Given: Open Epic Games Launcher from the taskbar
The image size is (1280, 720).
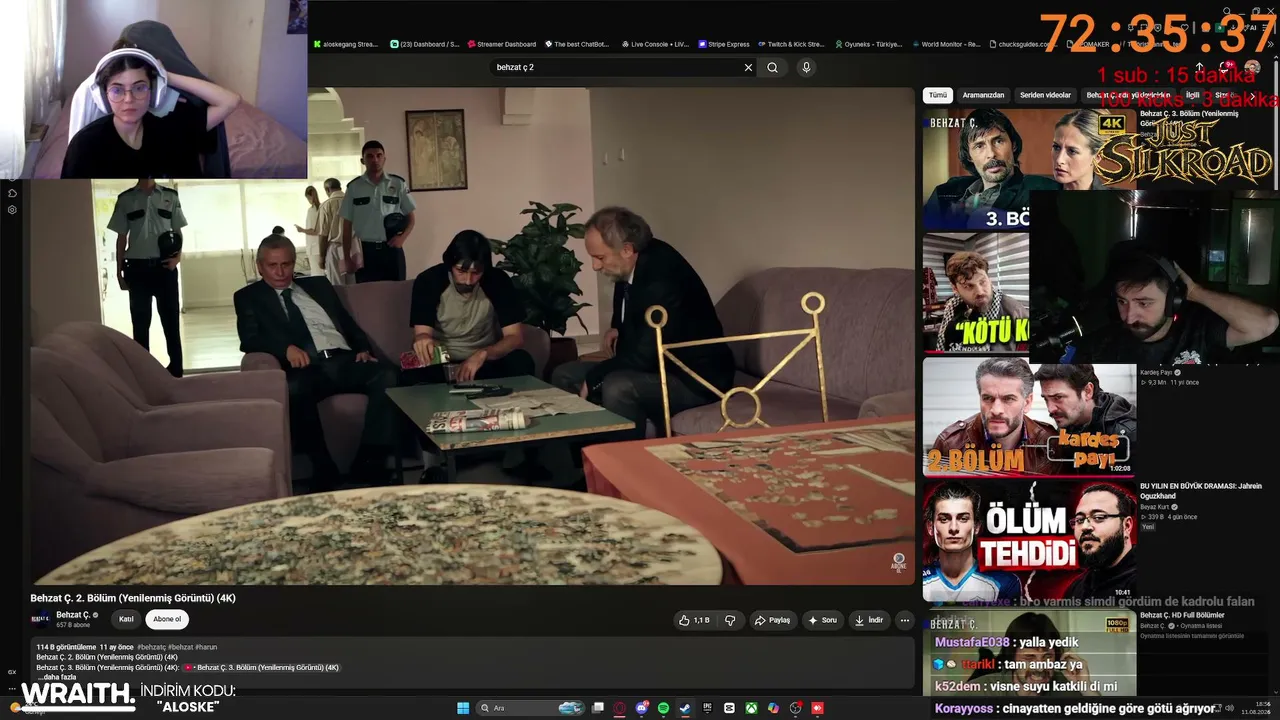Looking at the screenshot, I should [x=707, y=708].
